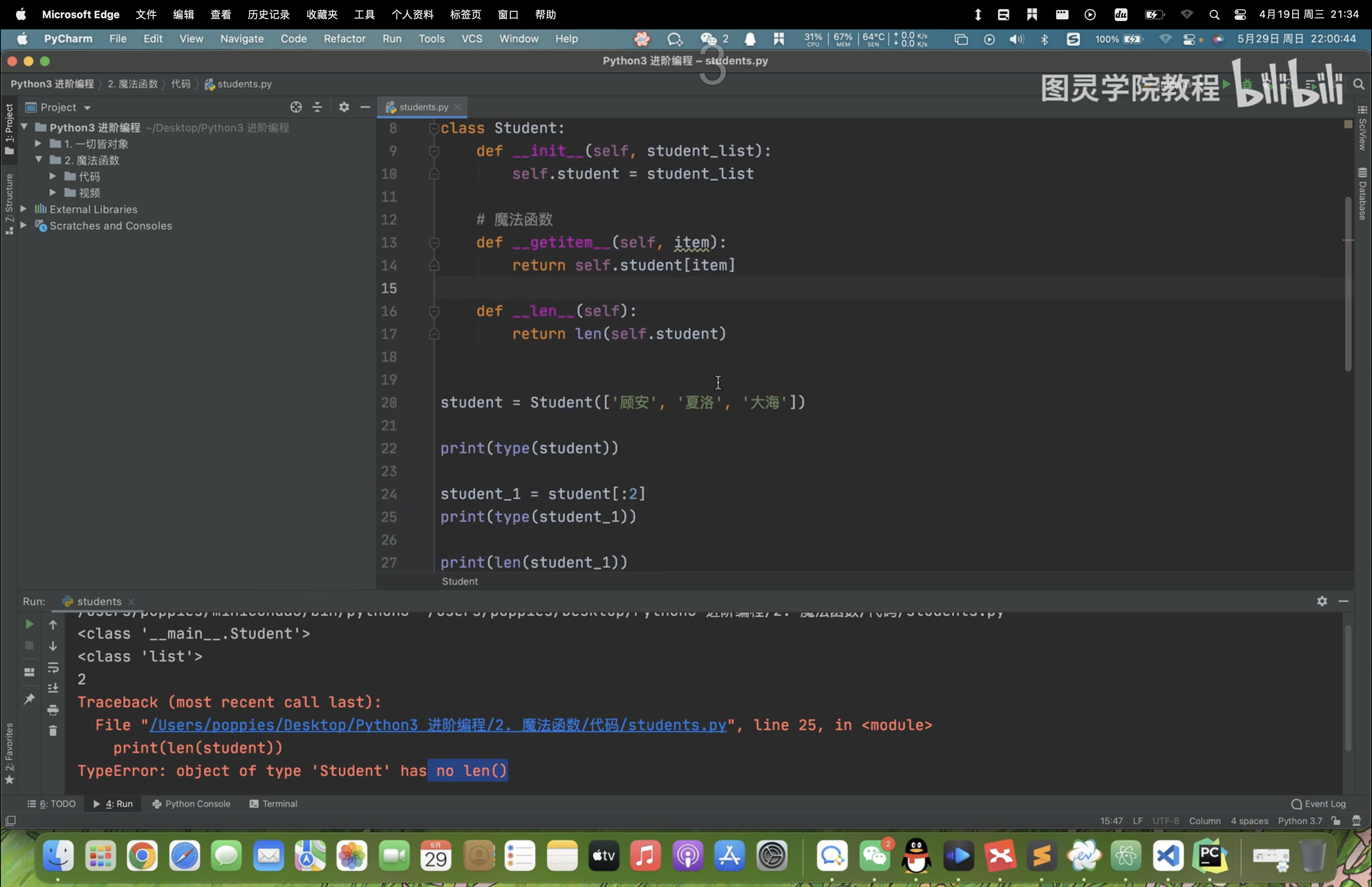Select the Settings gear icon in run panel

click(1322, 599)
